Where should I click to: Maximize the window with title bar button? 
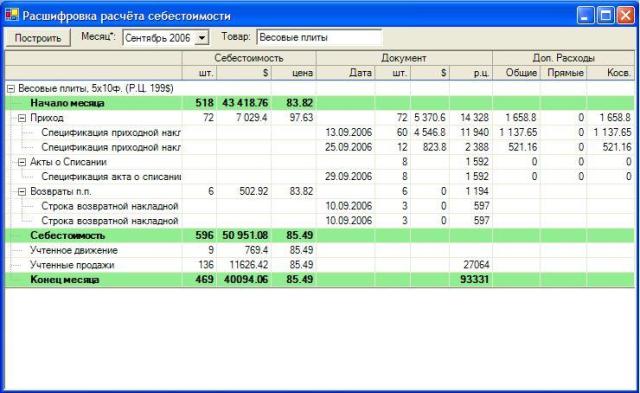(x=606, y=16)
